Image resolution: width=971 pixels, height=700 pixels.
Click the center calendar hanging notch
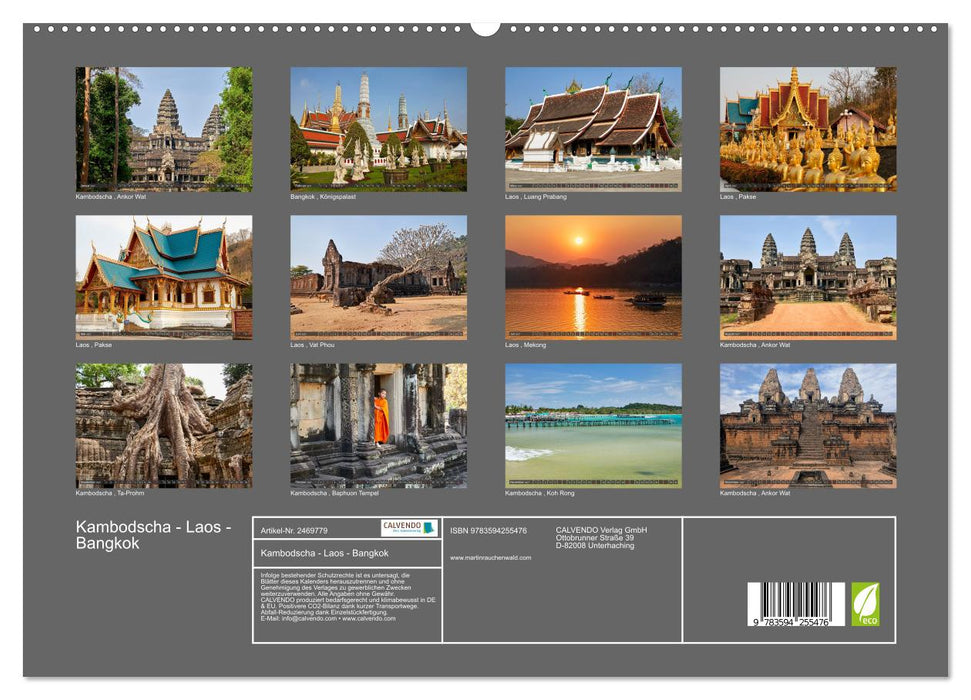point(486,28)
